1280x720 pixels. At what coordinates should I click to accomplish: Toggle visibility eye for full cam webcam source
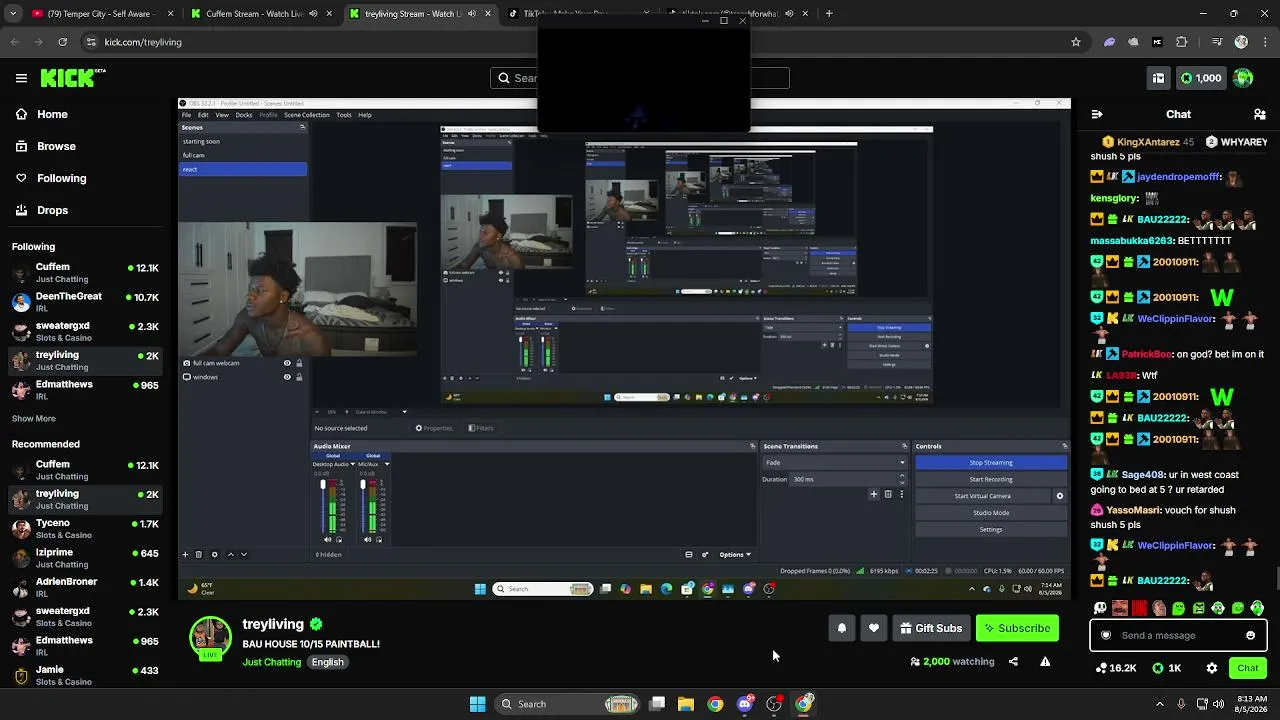tap(287, 363)
